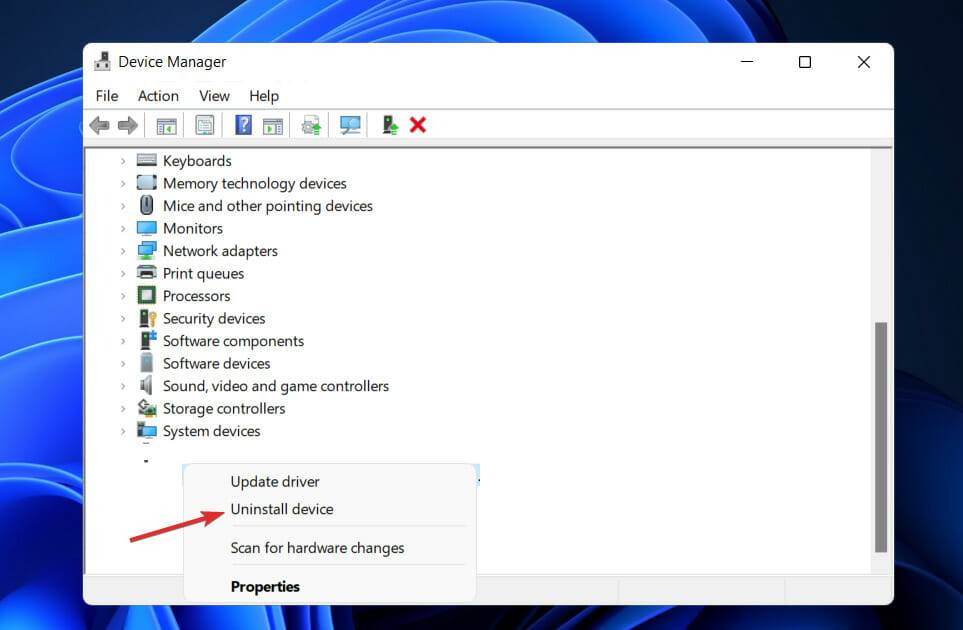Select the Print queues label

click(x=203, y=273)
